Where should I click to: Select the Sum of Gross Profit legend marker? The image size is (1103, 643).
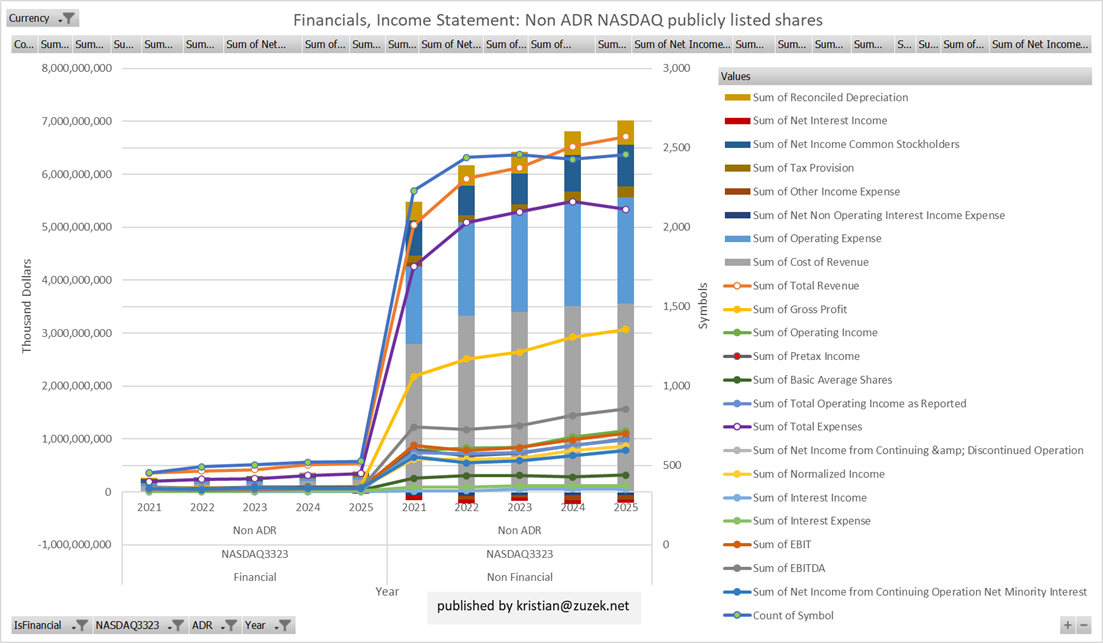[x=736, y=310]
